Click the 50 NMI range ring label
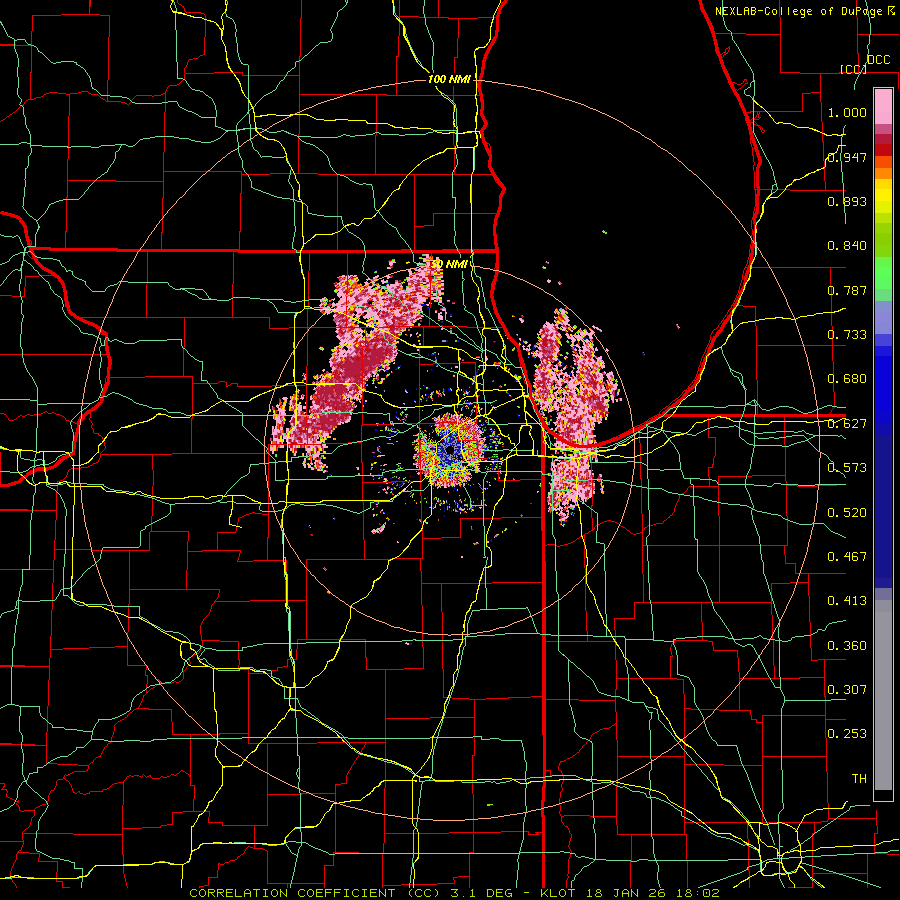The height and width of the screenshot is (900, 900). (449, 264)
